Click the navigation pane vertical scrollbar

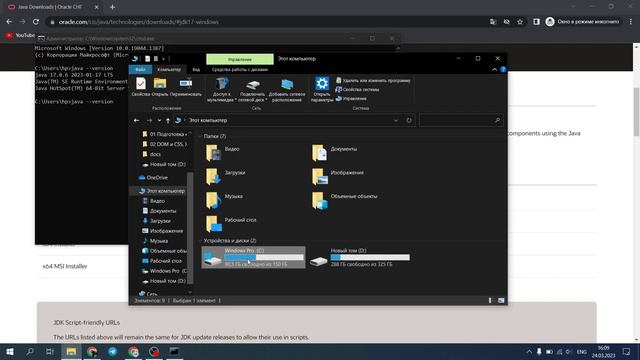coord(190,227)
